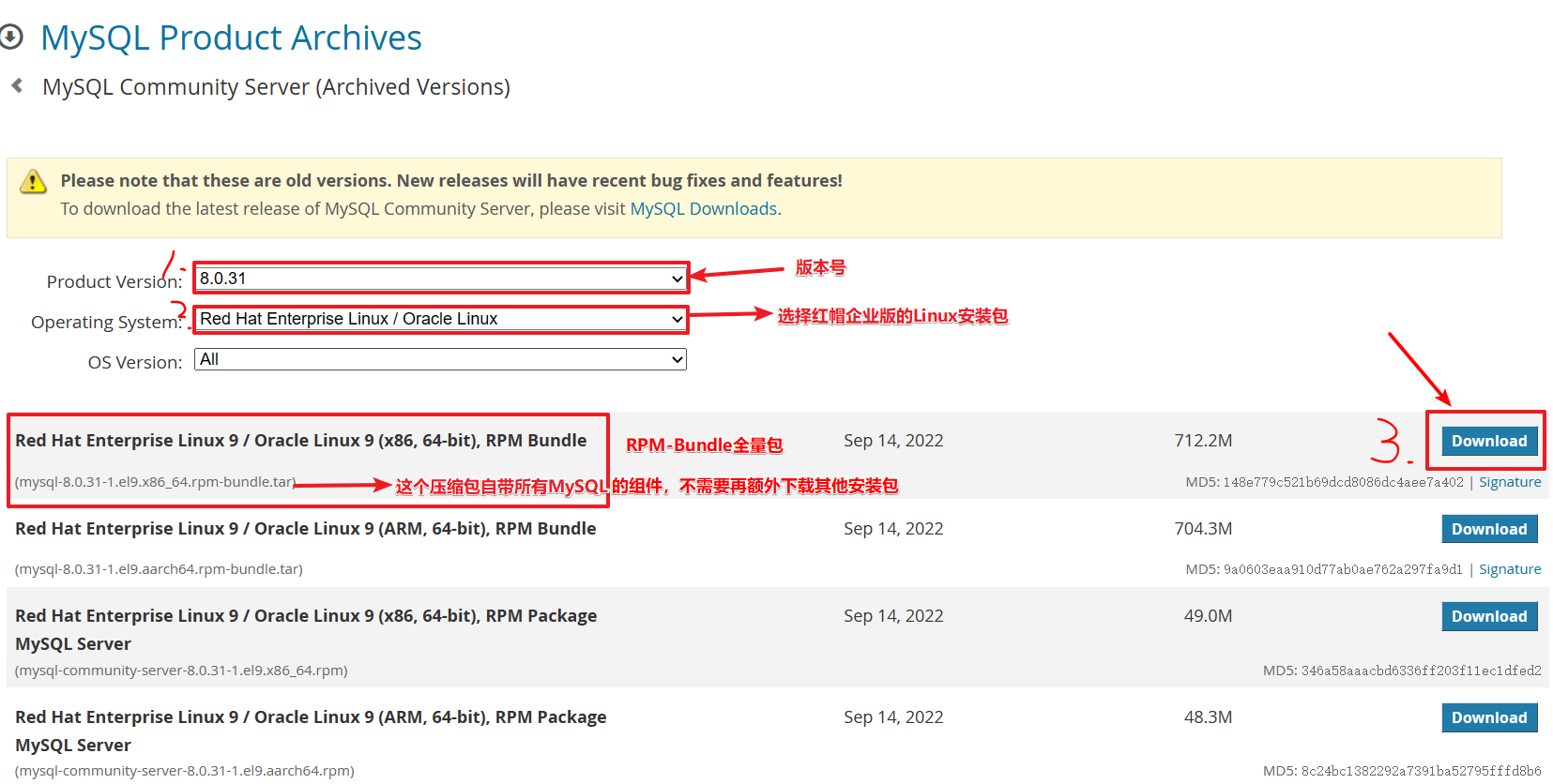Click the MD5 hash starting with 8c24bc13
1553x784 pixels.
pyautogui.click(x=1421, y=771)
